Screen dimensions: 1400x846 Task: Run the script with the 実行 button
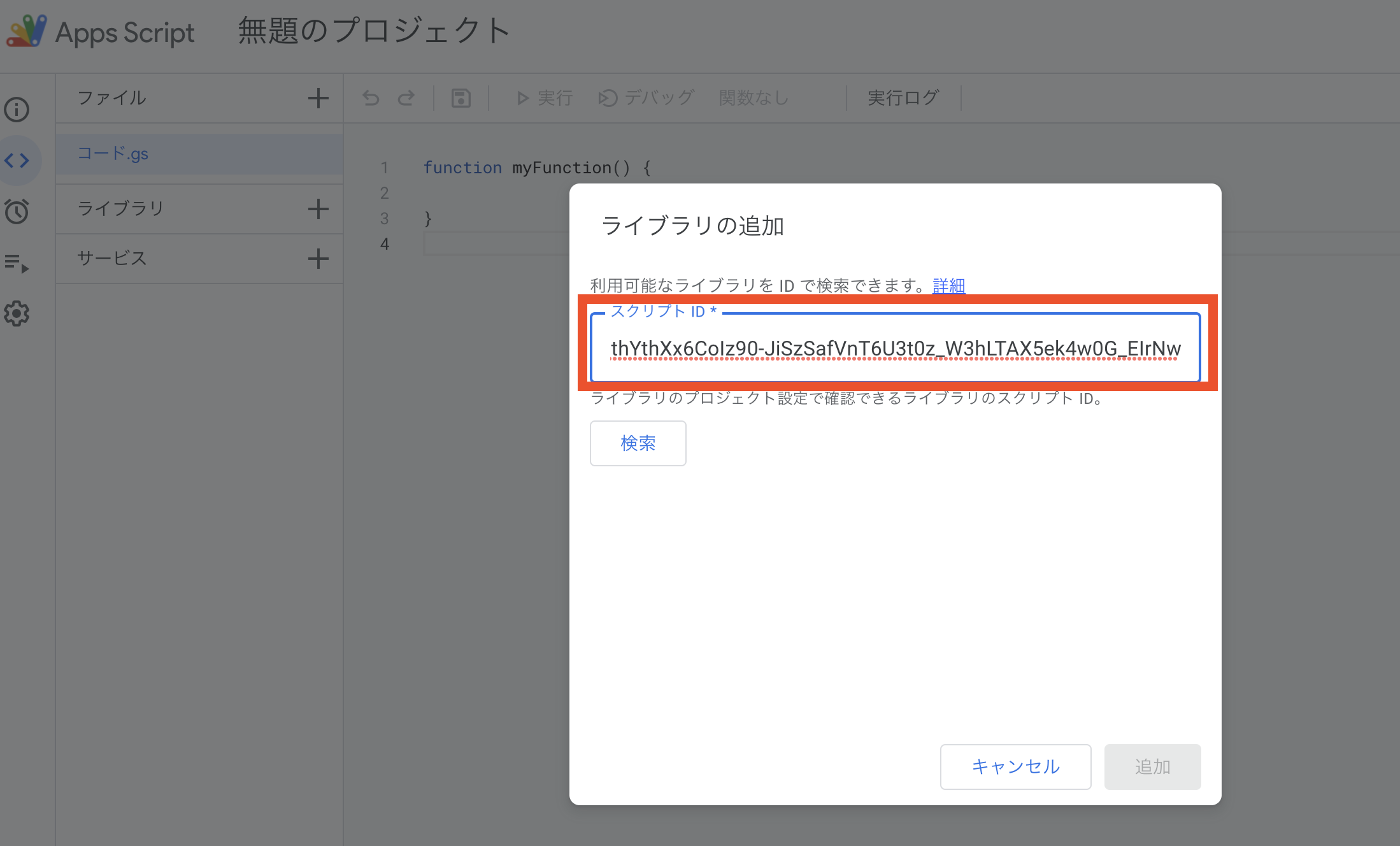tap(543, 97)
